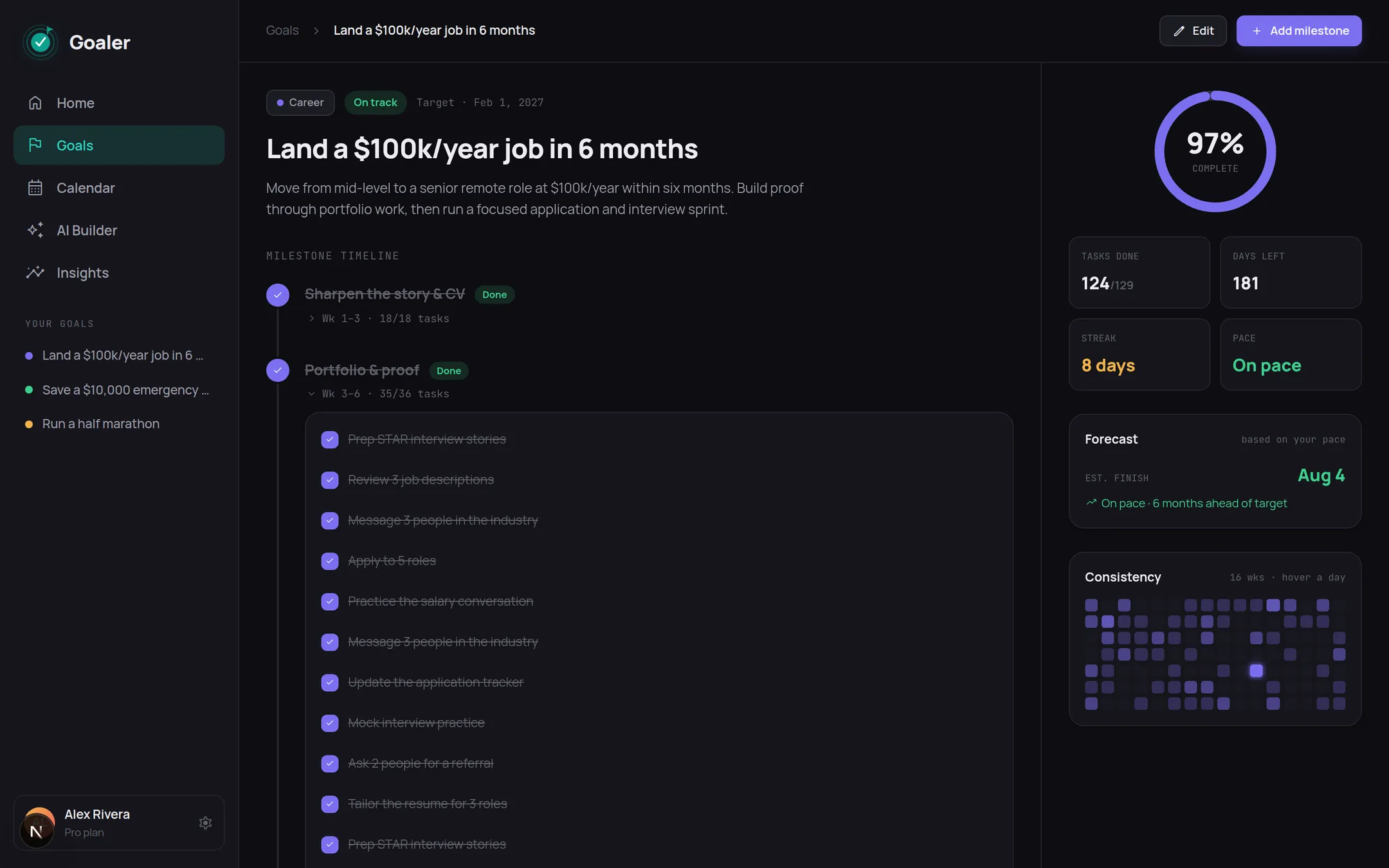Open settings gear next to Alex Rivera
This screenshot has width=1389, height=868.
pyautogui.click(x=205, y=823)
